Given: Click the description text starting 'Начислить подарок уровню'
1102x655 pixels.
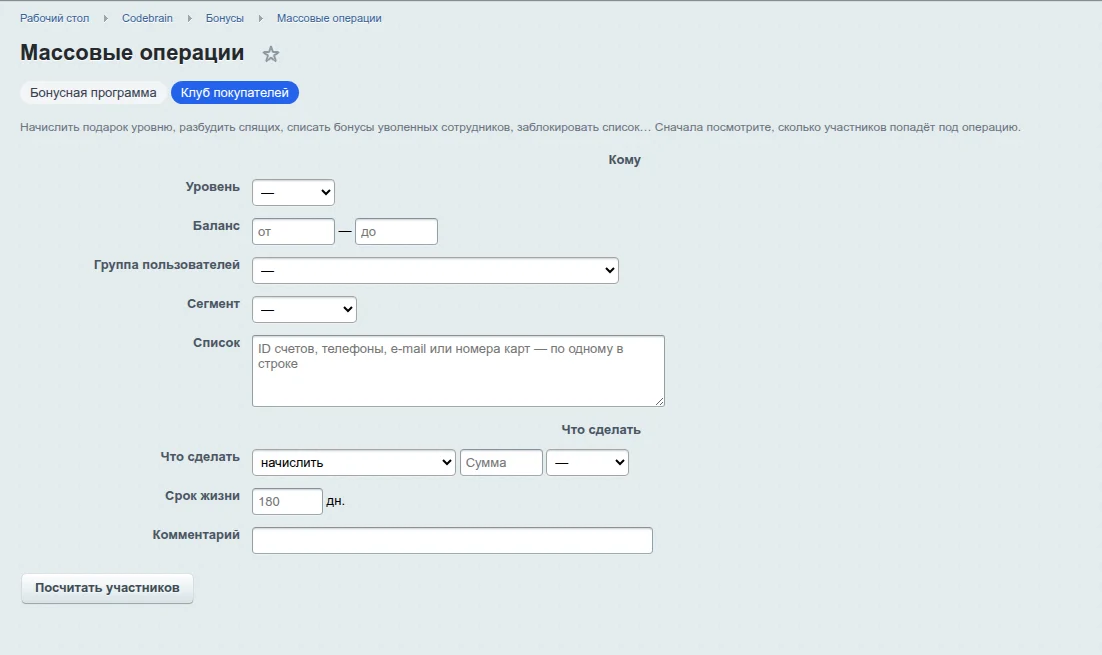Looking at the screenshot, I should pos(520,127).
